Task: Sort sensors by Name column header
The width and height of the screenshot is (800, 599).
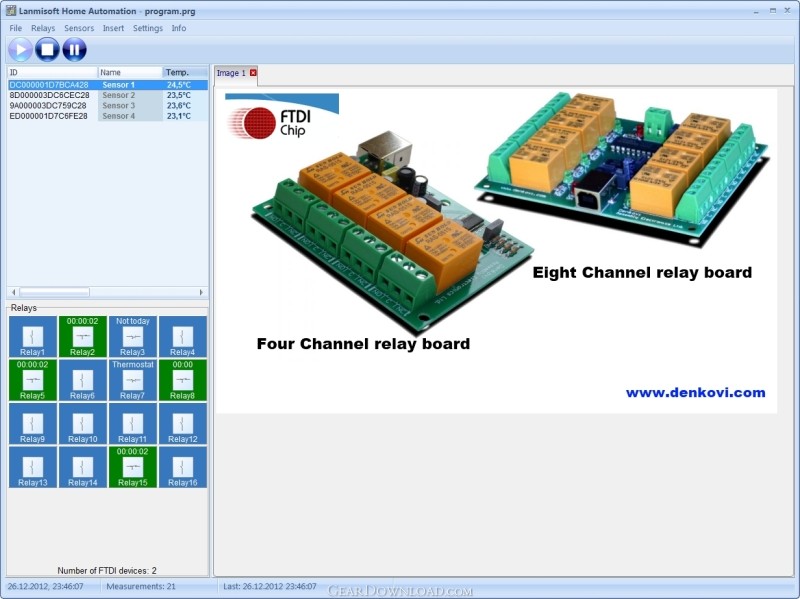Action: 131,72
